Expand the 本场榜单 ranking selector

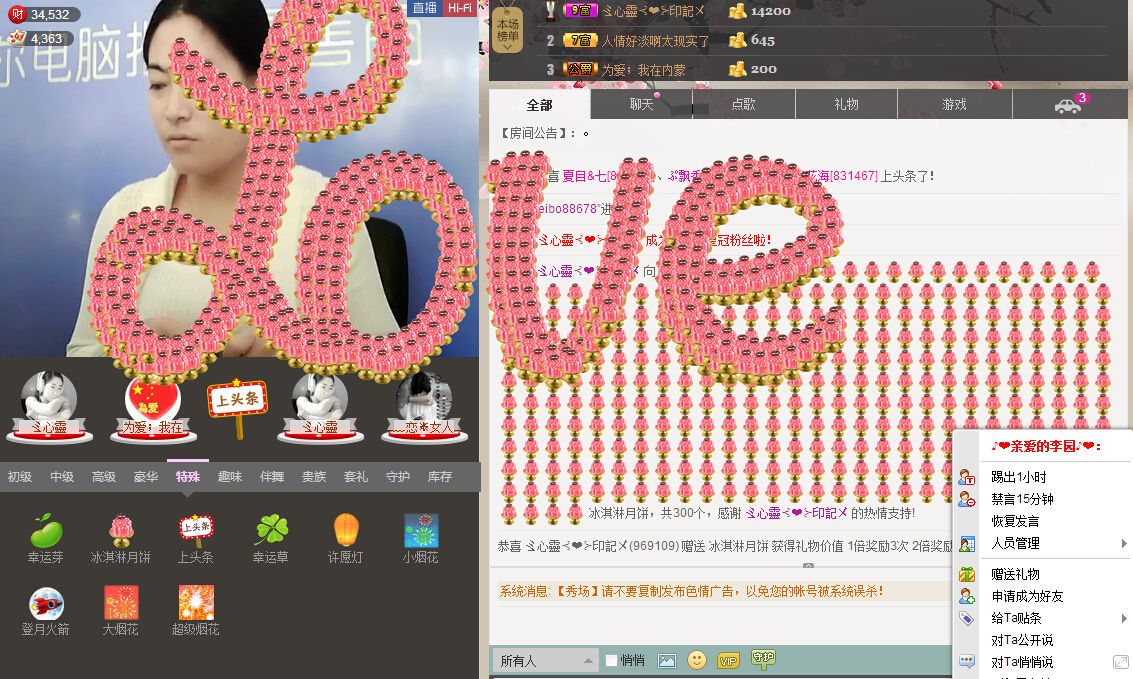[508, 32]
